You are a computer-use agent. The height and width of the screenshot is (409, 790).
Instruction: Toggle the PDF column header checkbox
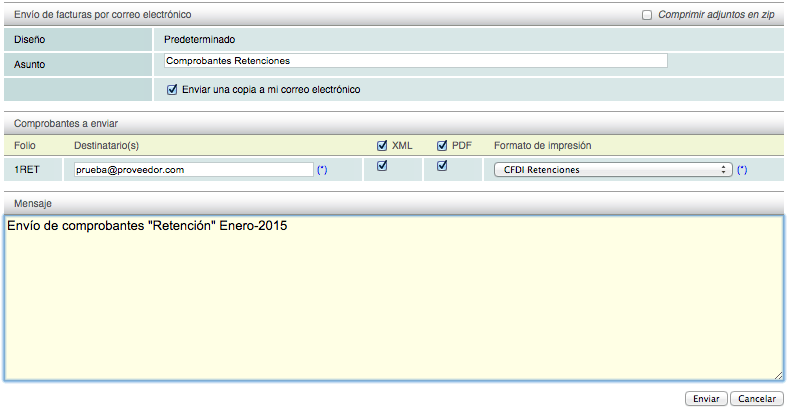pos(443,145)
